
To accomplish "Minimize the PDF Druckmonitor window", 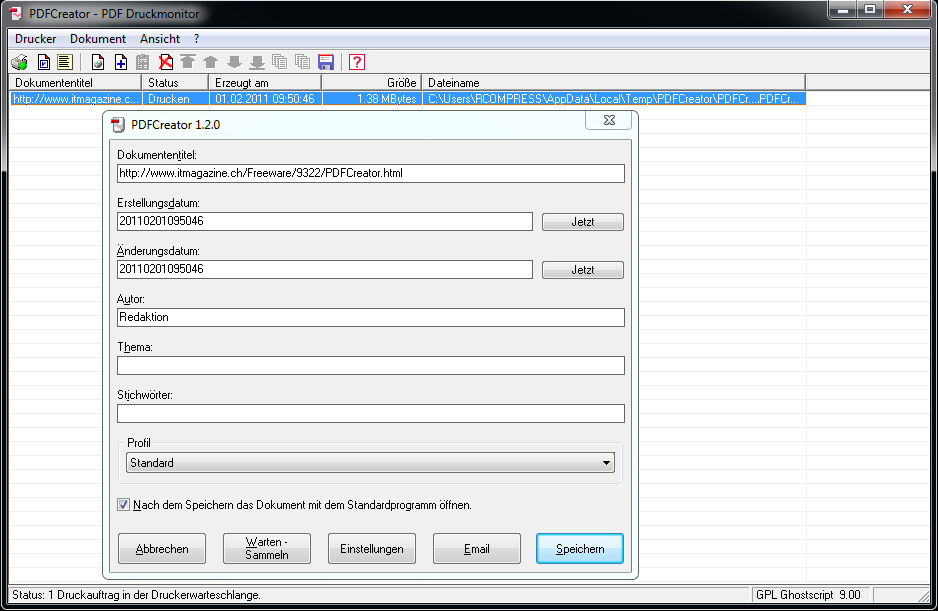I will pos(843,10).
